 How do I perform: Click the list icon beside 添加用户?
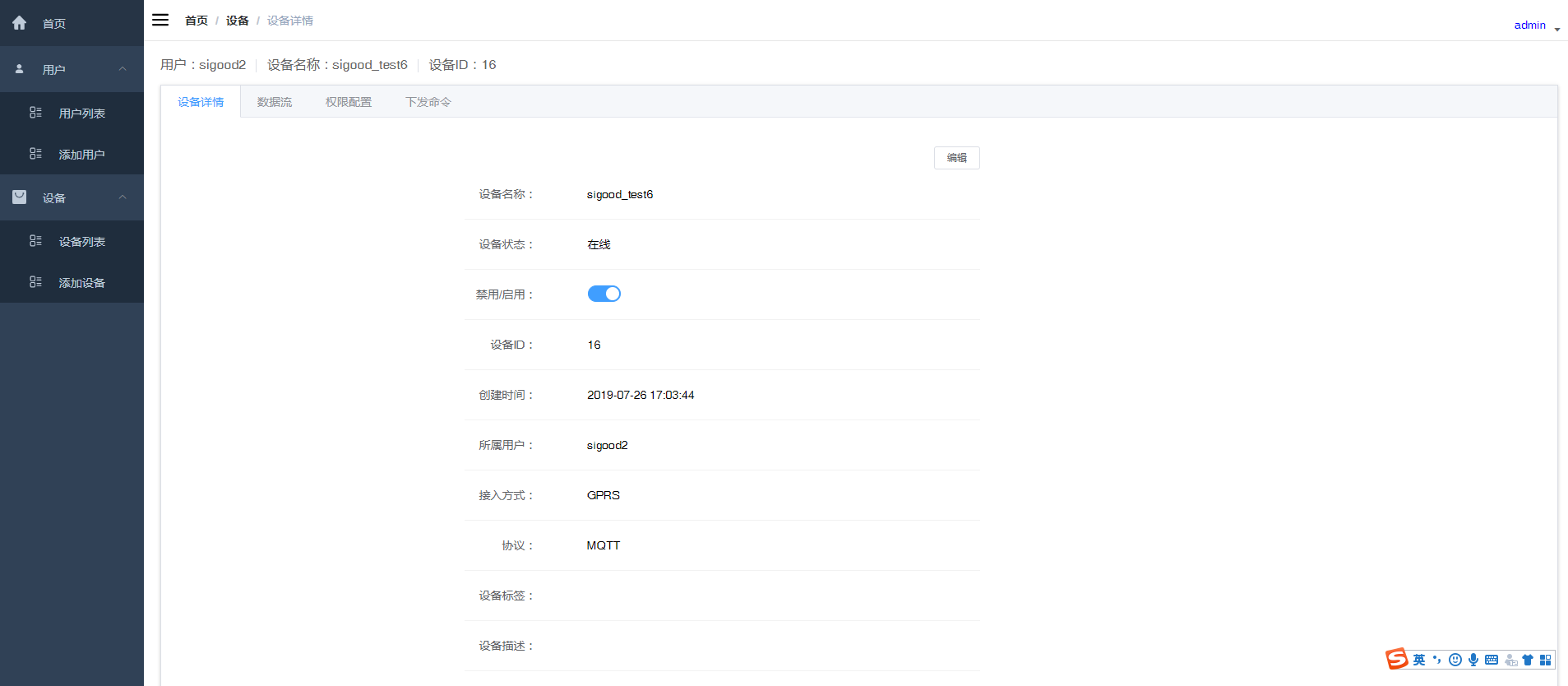pos(35,154)
